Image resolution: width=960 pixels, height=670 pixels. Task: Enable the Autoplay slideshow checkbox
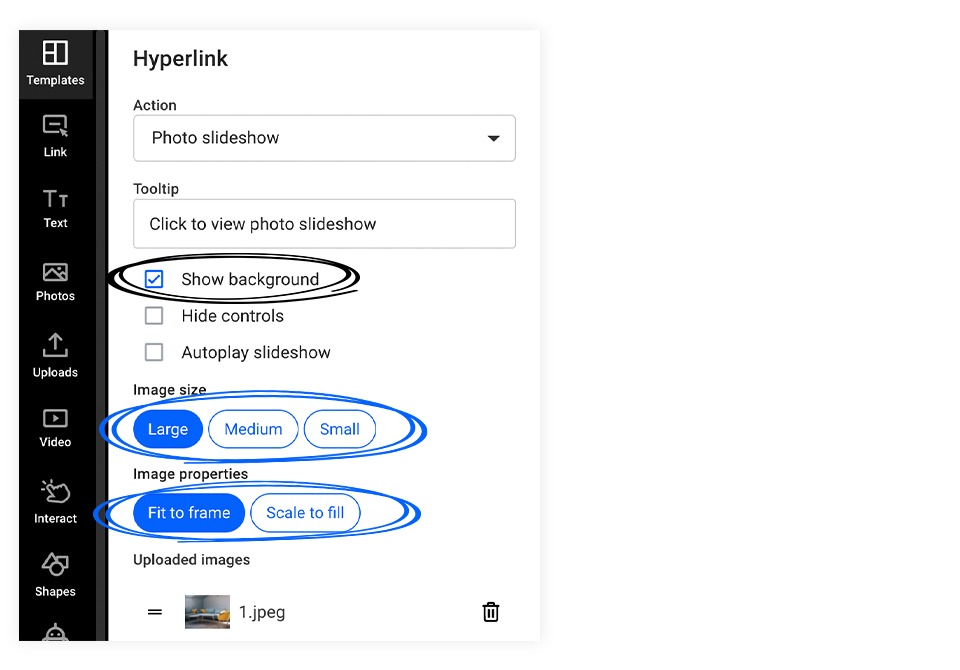(154, 352)
